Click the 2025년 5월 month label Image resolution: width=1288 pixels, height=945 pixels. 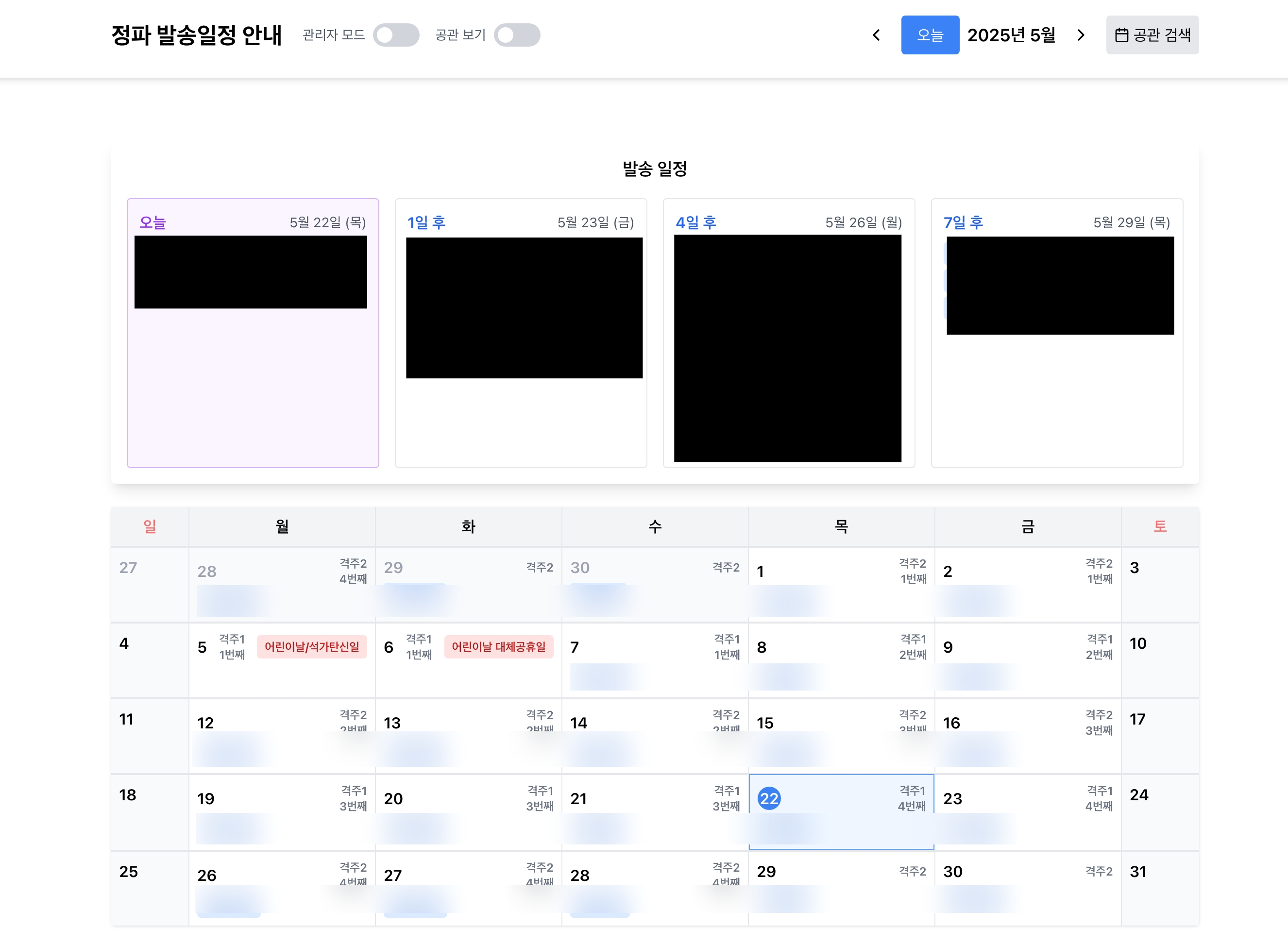point(1011,35)
